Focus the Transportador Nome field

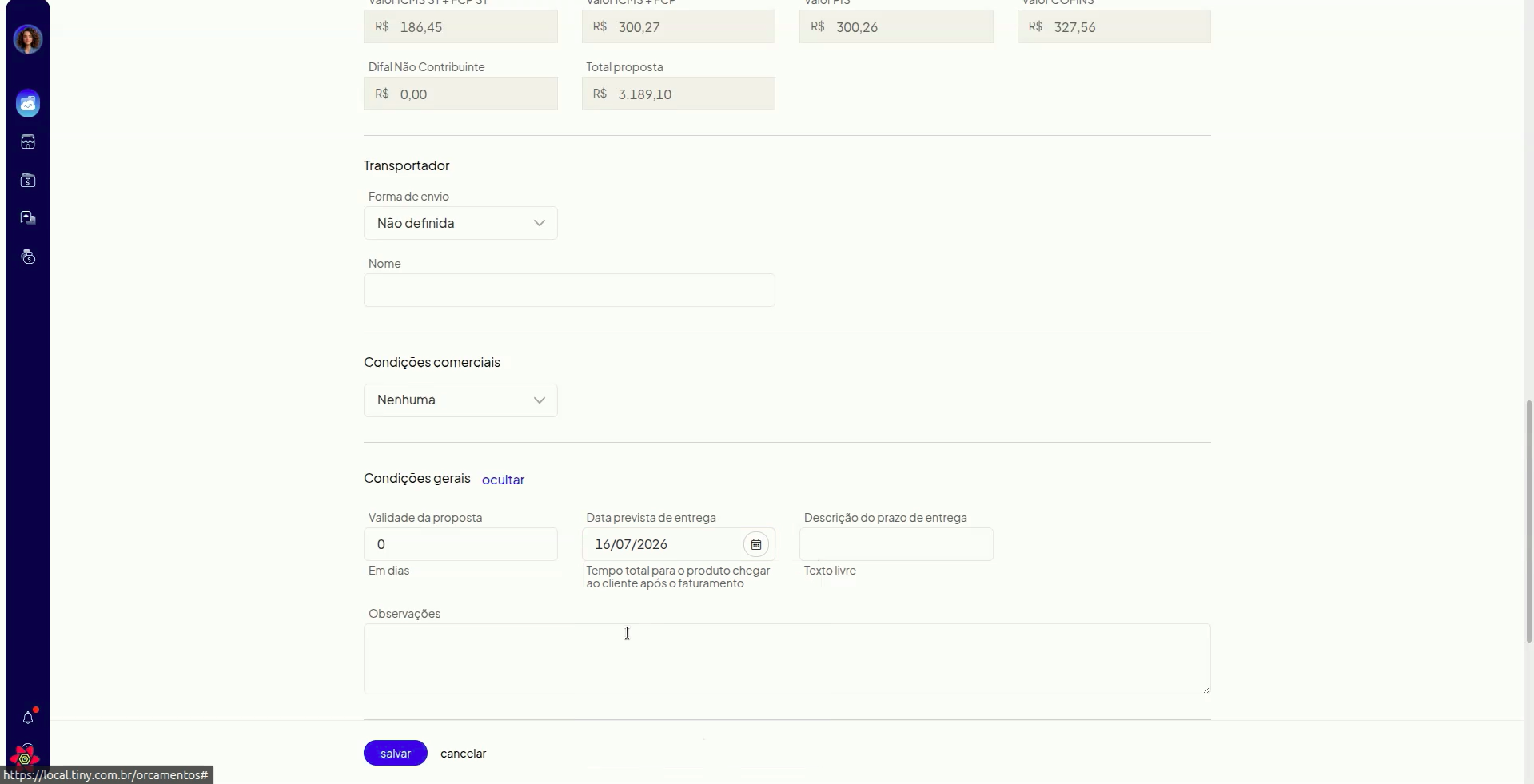tap(569, 290)
